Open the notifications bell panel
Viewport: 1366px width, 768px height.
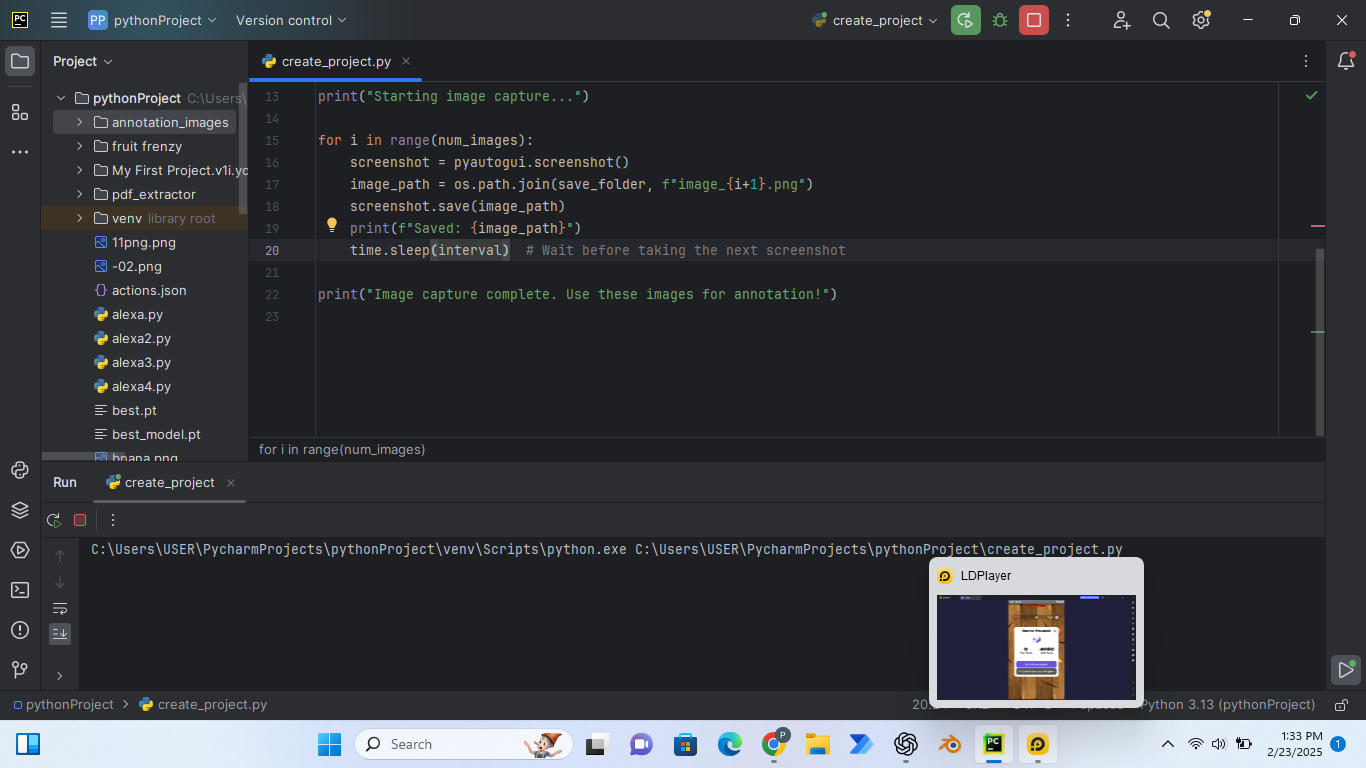coord(1346,62)
